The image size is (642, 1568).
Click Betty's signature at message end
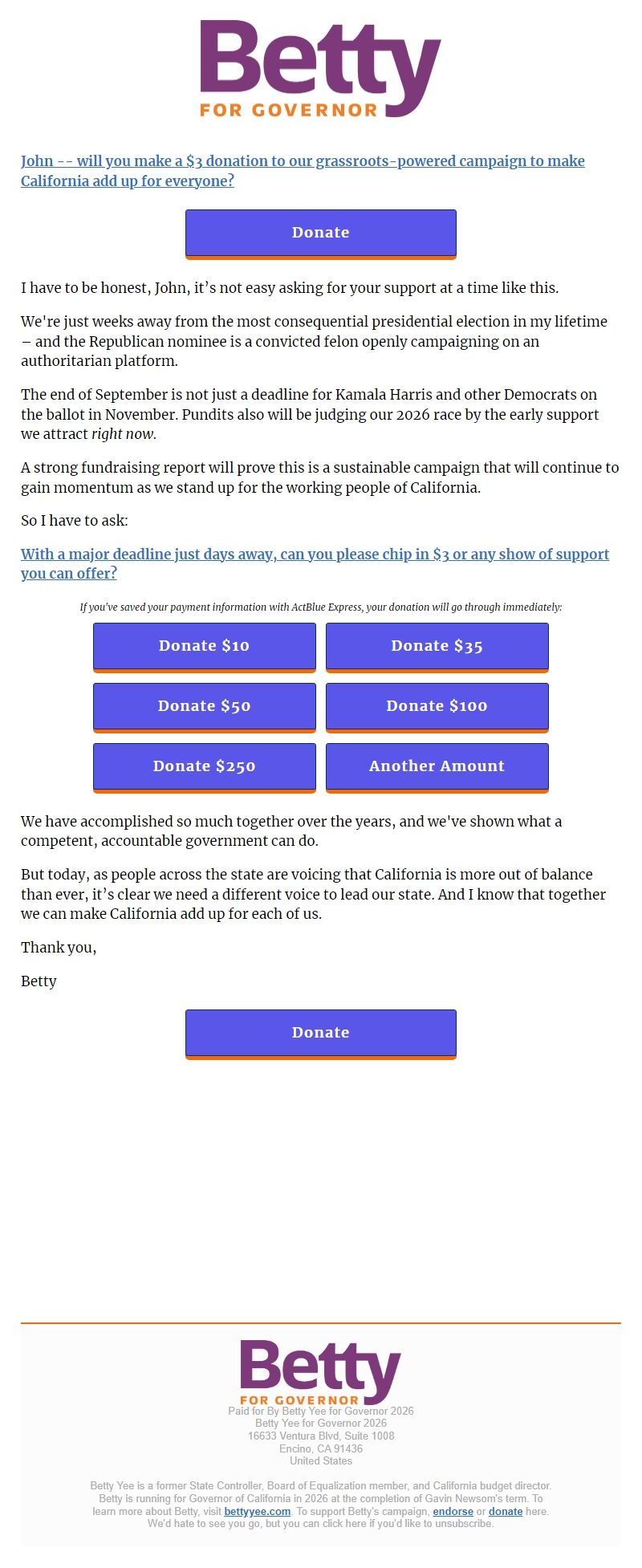click(x=38, y=981)
